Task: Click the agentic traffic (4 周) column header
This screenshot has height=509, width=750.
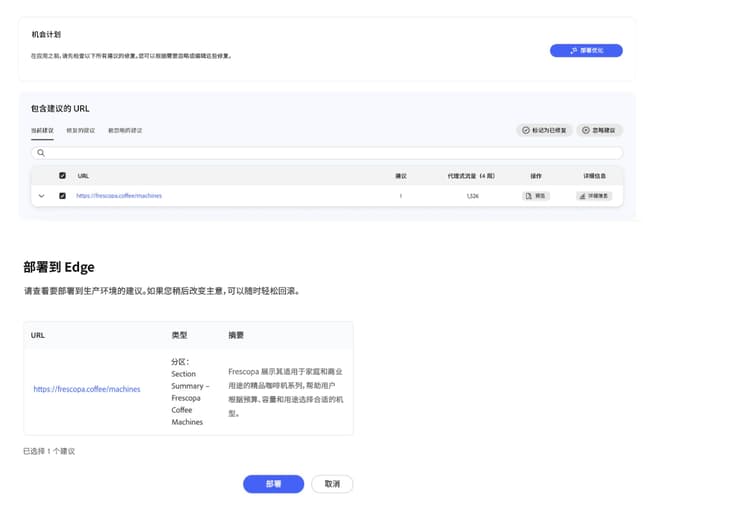Action: [x=471, y=176]
